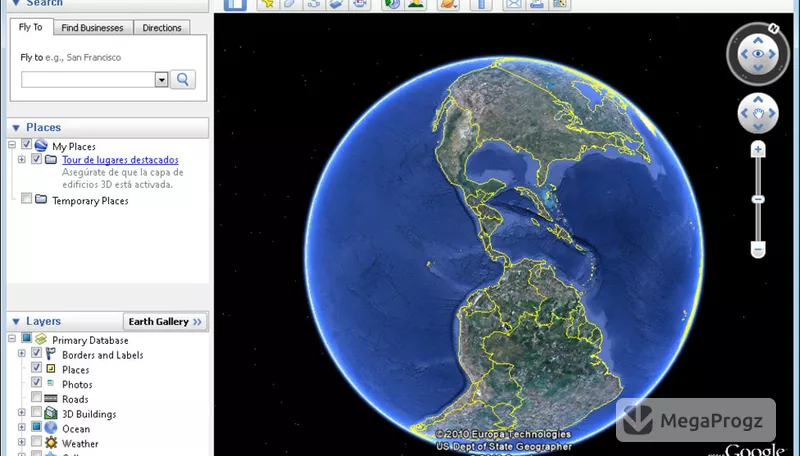The width and height of the screenshot is (800, 456).
Task: Switch to the Fly To tab
Action: (x=31, y=27)
